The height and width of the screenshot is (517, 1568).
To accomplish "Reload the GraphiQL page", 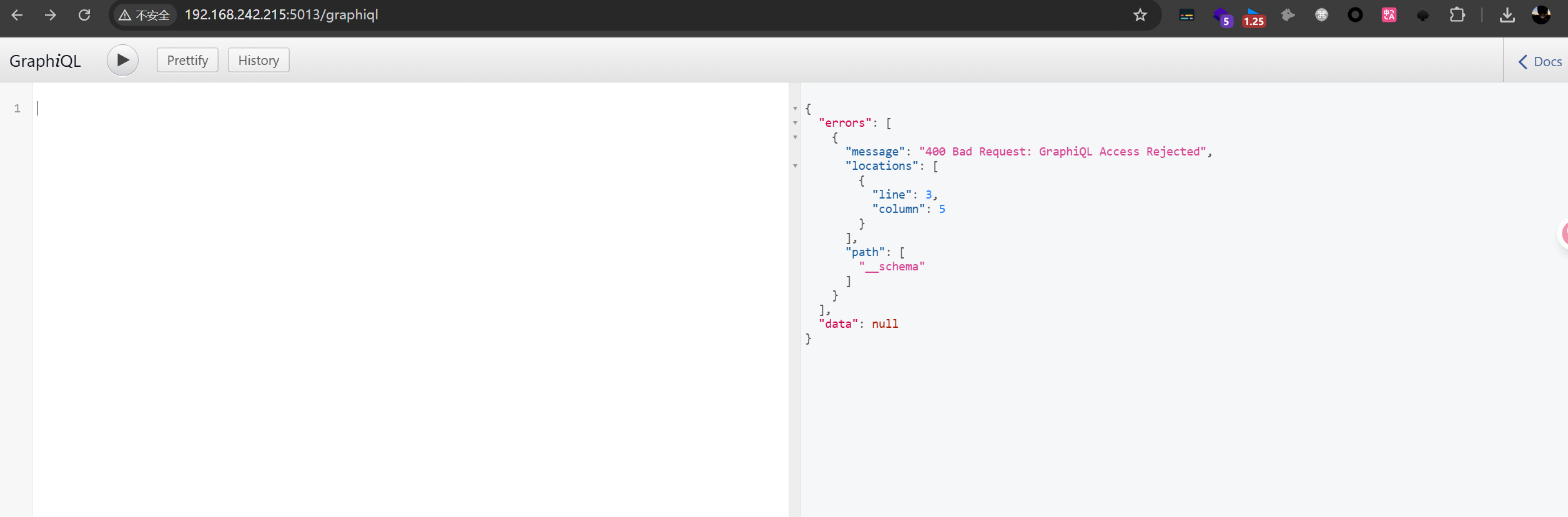I will click(84, 15).
